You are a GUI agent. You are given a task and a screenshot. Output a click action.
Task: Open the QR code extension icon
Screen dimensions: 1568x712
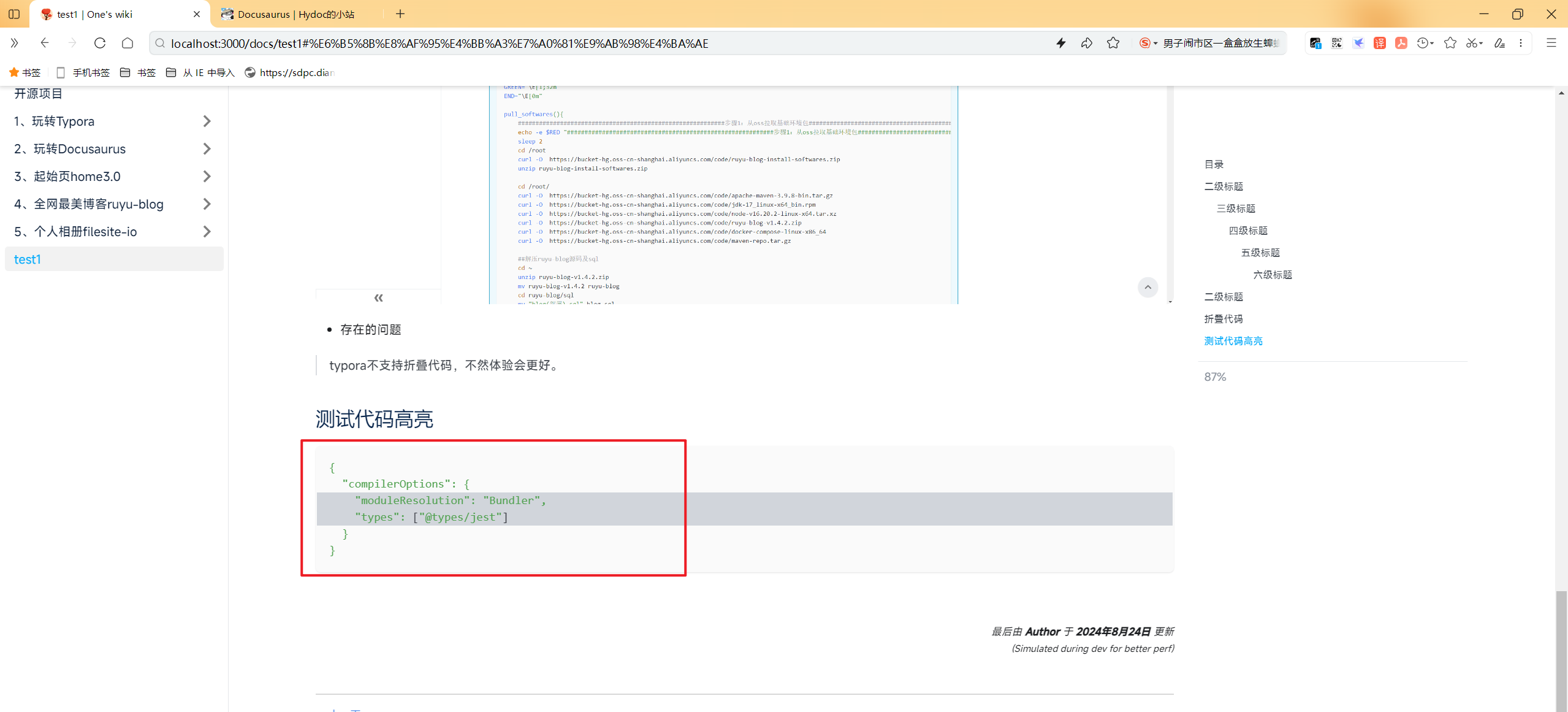pyautogui.click(x=1337, y=43)
